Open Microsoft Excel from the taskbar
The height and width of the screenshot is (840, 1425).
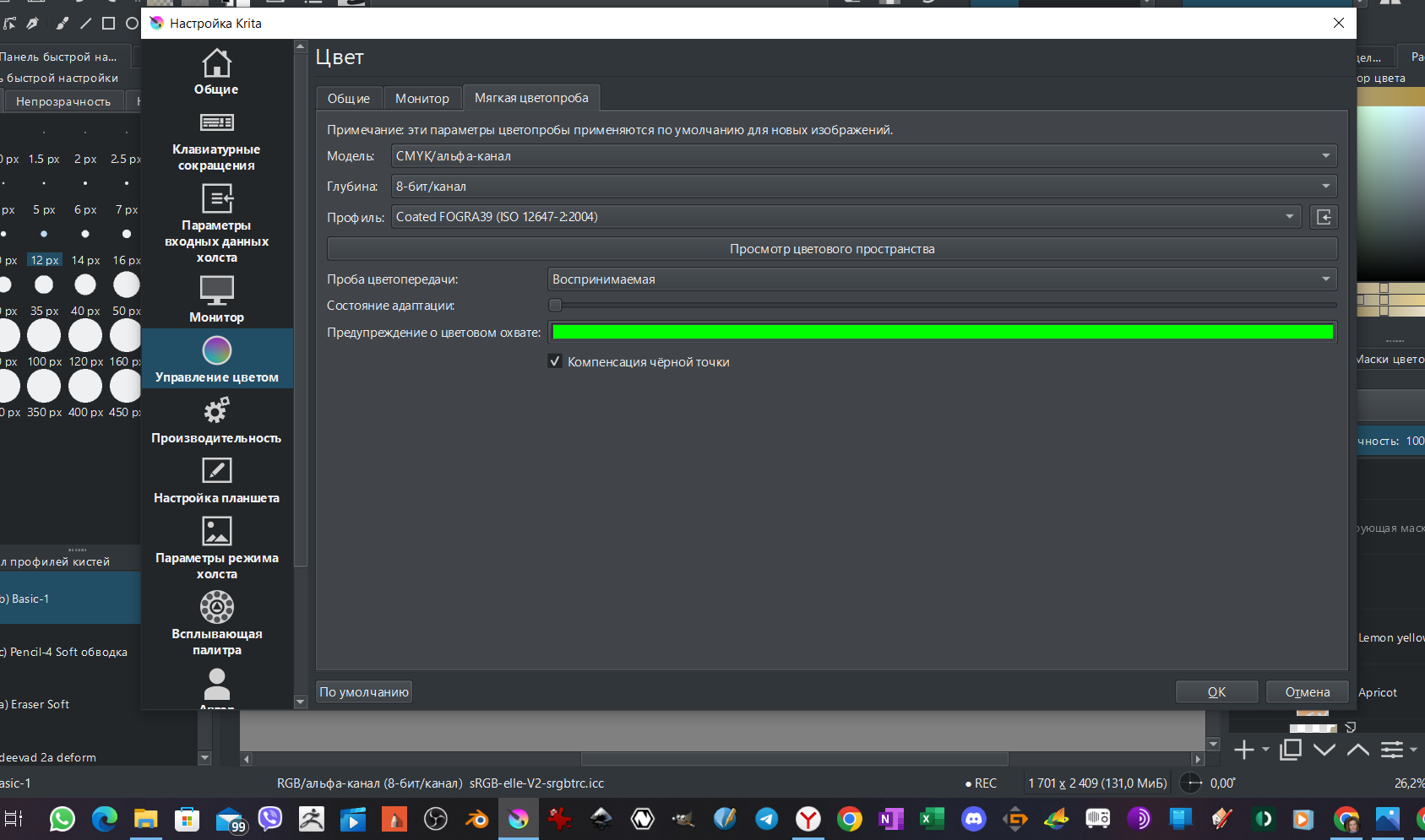click(932, 819)
